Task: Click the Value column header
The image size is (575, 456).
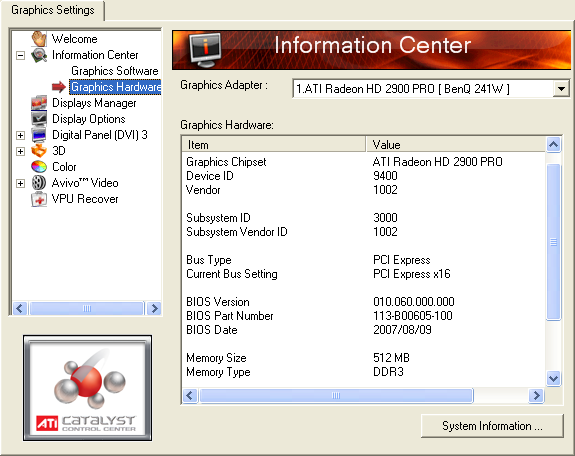Action: click(455, 145)
